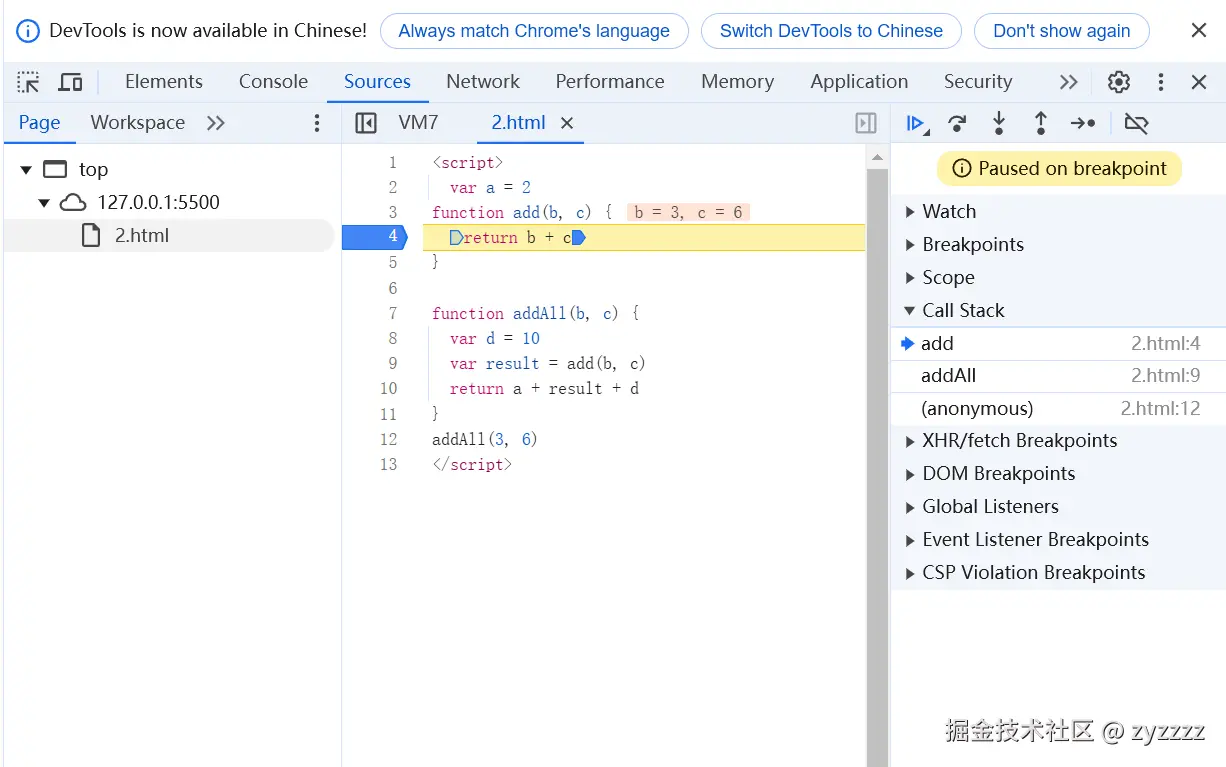Click Switch DevTools to Chinese button
This screenshot has height=767, width=1226.
point(831,31)
